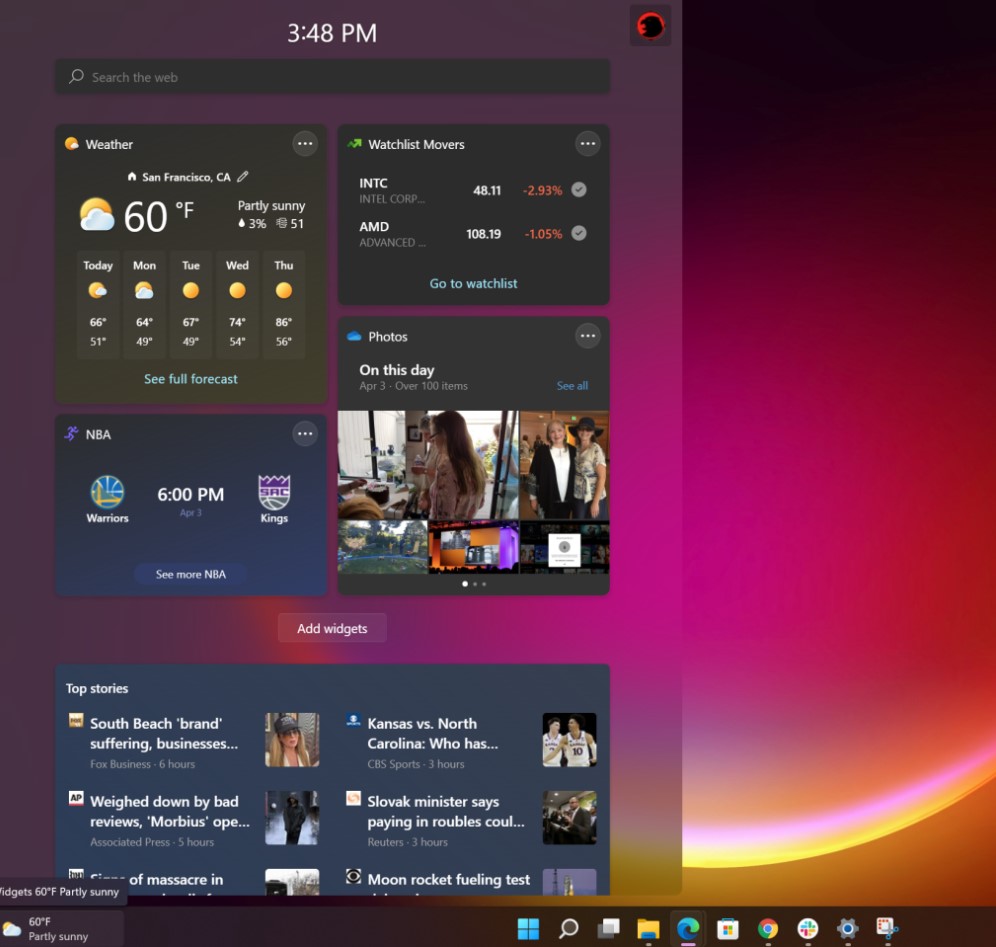
Task: Click the INTC stock row ticker
Action: 374,183
